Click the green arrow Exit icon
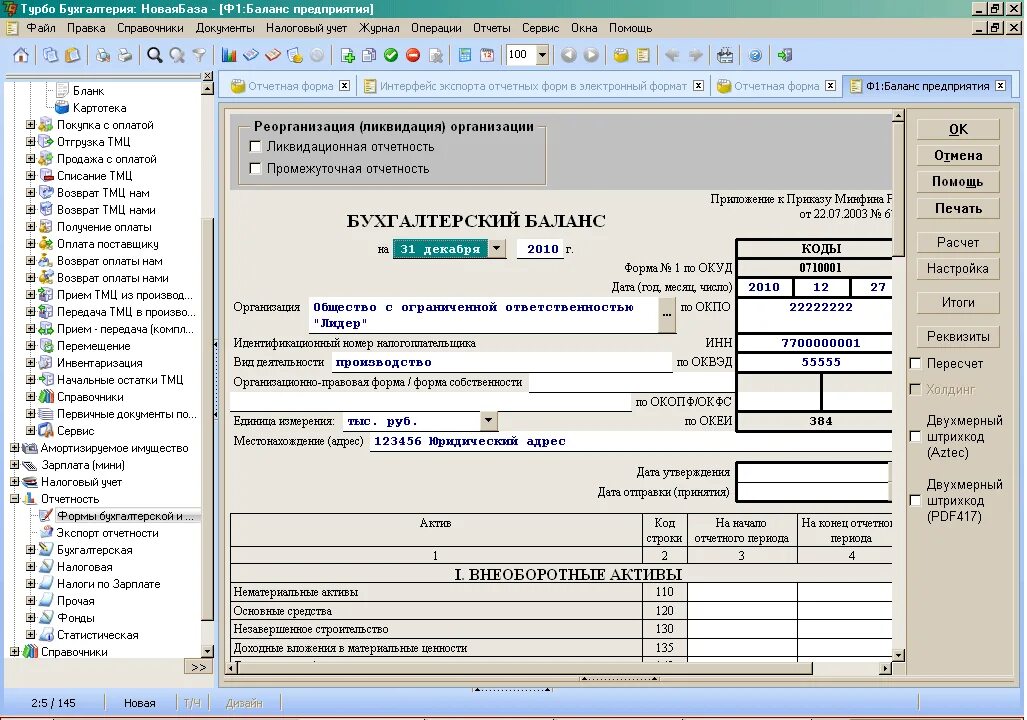 (x=785, y=55)
